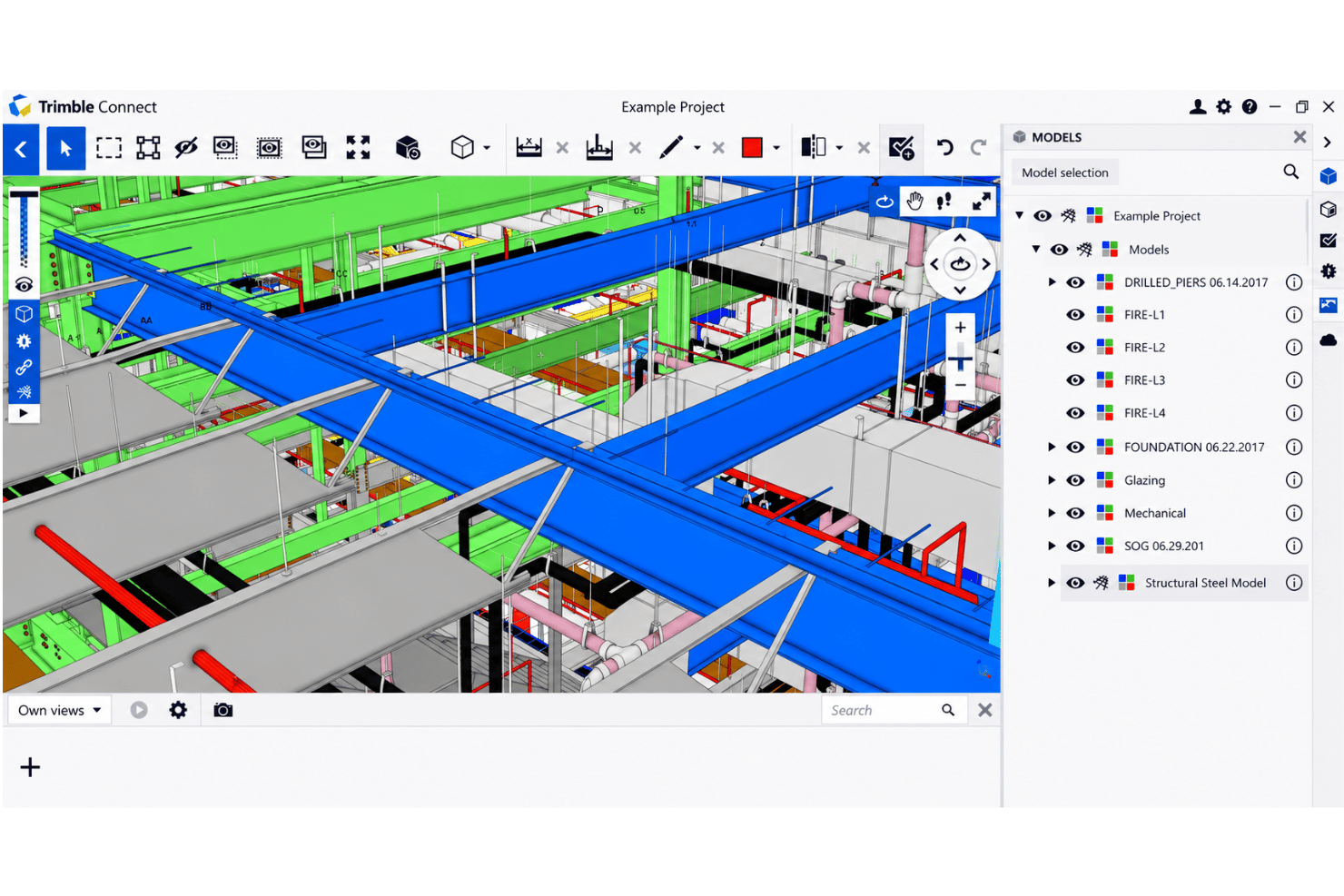This screenshot has height=896, width=1344.
Task: Click the cloud icon in right sidebar
Action: [1329, 340]
